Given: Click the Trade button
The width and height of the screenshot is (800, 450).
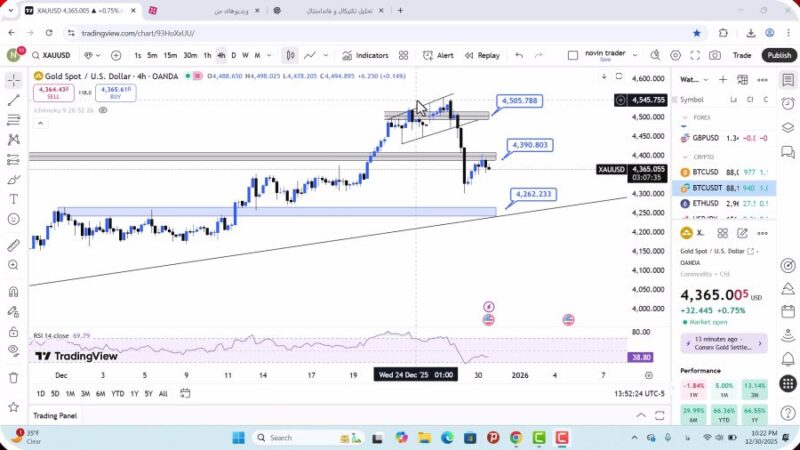Looking at the screenshot, I should pos(742,56).
